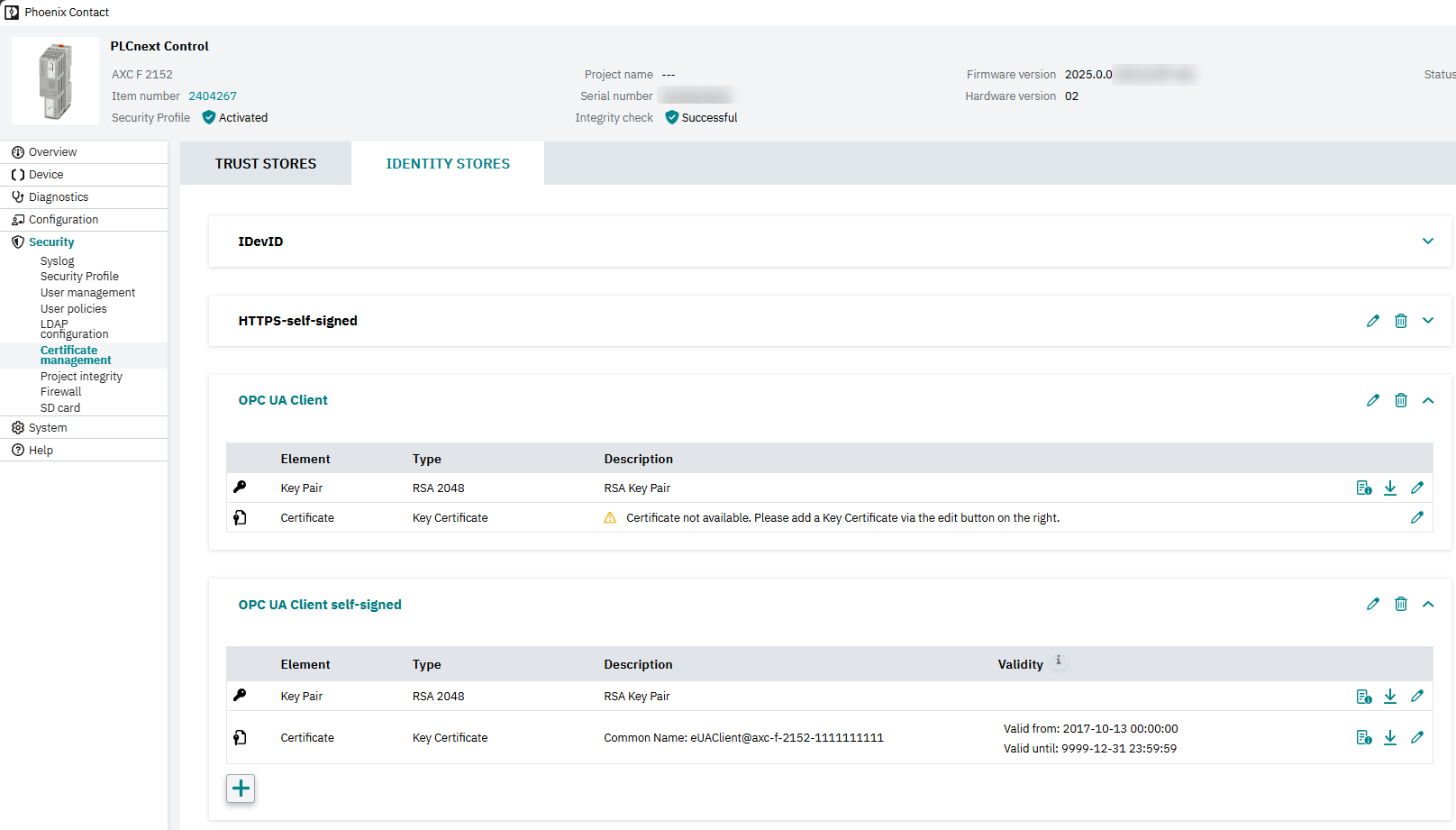Image resolution: width=1456 pixels, height=830 pixels.
Task: Show details of self-signed Key Pair
Action: [x=1364, y=696]
